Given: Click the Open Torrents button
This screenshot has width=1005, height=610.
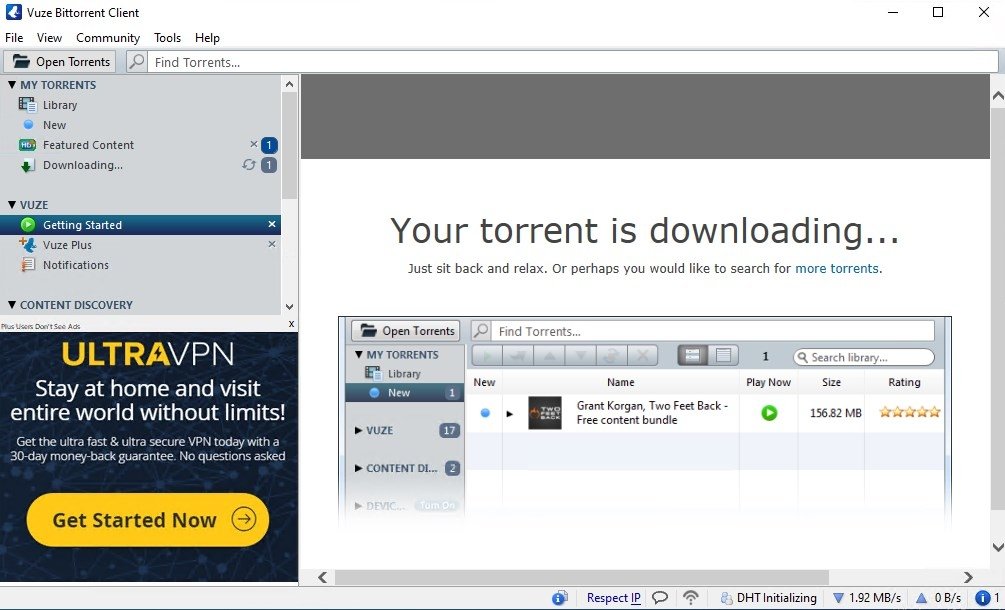Looking at the screenshot, I should point(60,62).
